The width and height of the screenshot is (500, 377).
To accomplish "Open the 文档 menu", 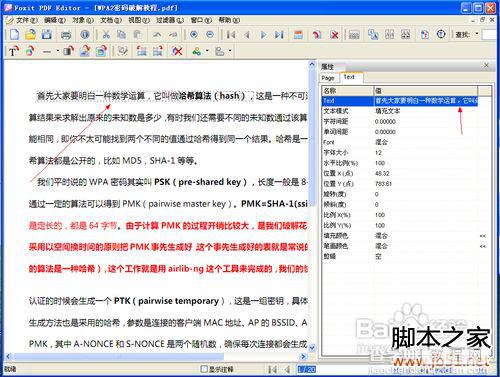I will click(111, 20).
